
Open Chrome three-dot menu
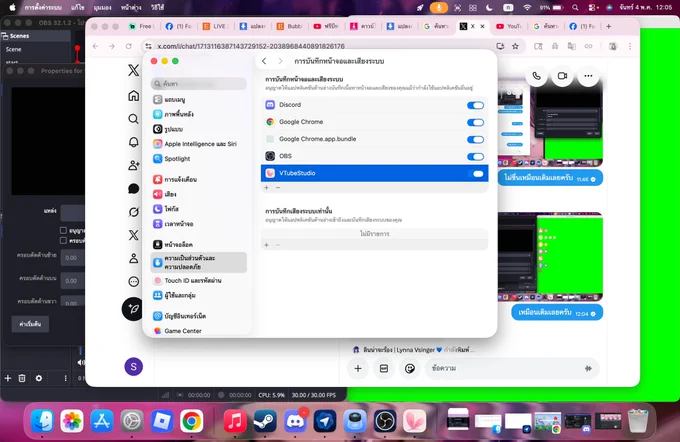pyautogui.click(x=630, y=46)
